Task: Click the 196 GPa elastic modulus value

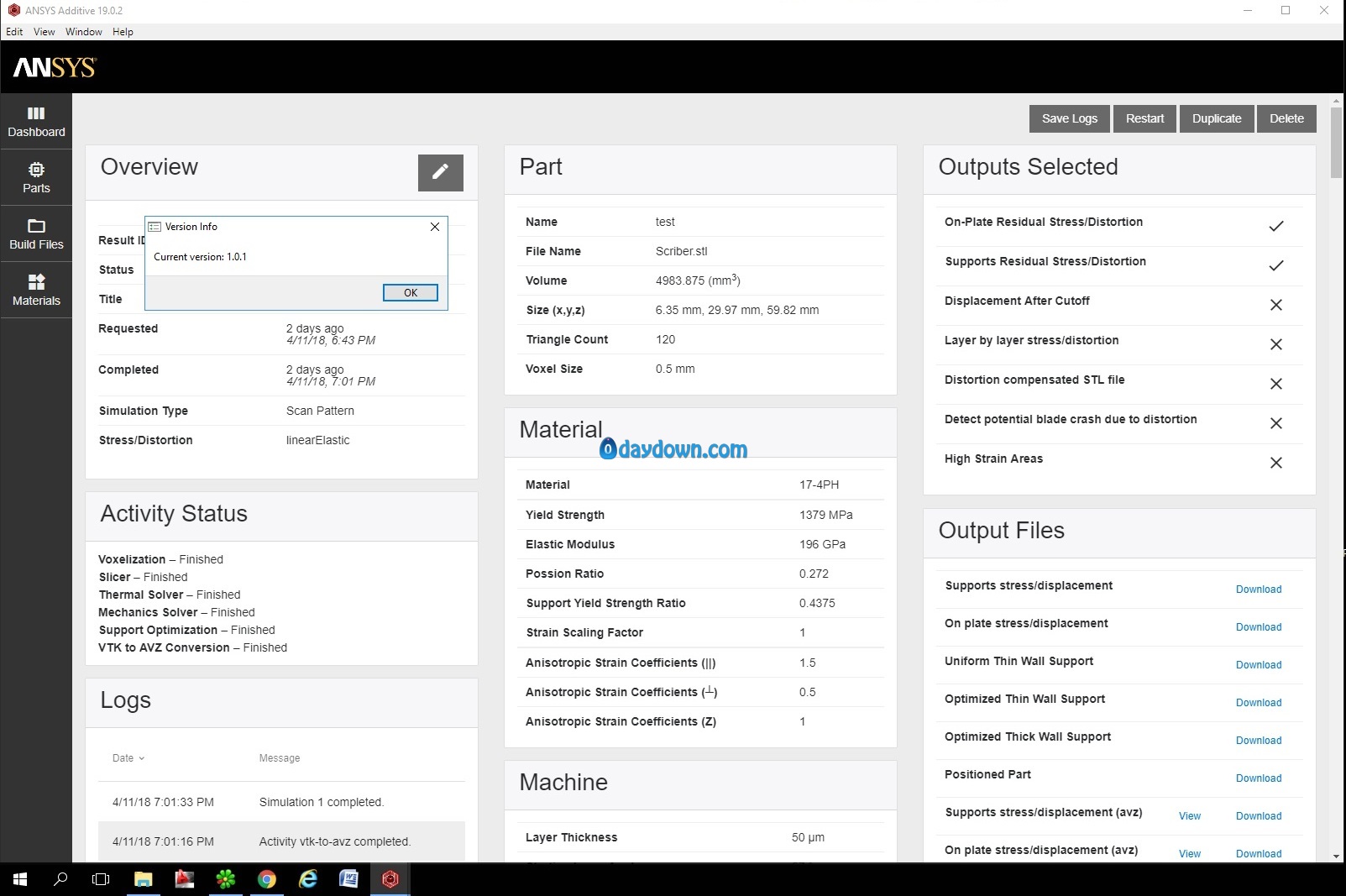Action: pyautogui.click(x=822, y=544)
